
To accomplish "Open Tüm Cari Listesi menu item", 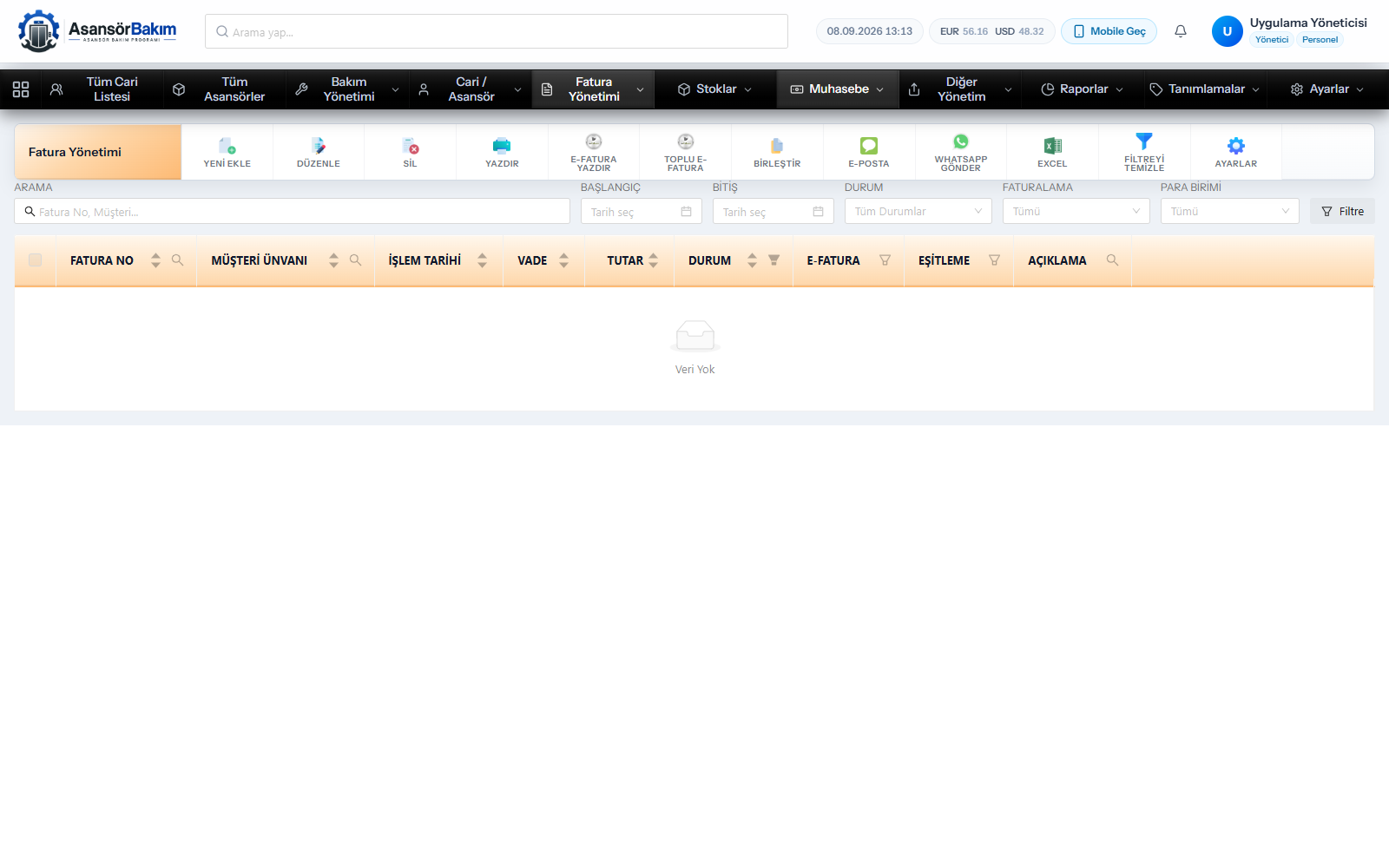I will point(102,89).
